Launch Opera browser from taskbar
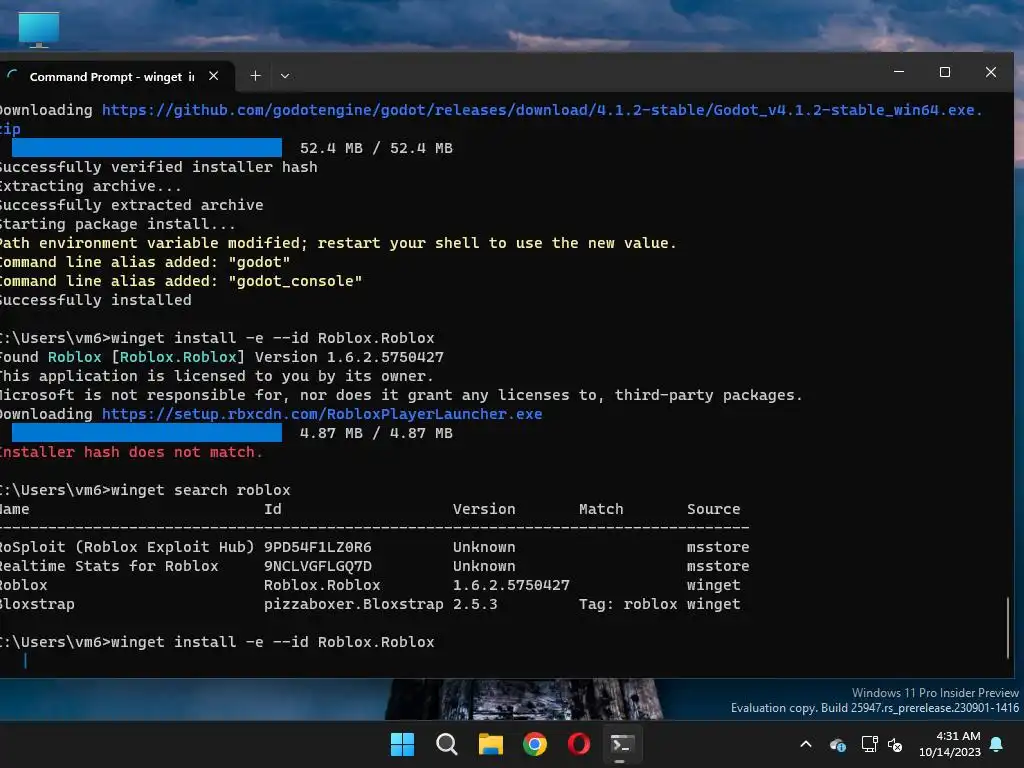The width and height of the screenshot is (1024, 768). (x=579, y=744)
